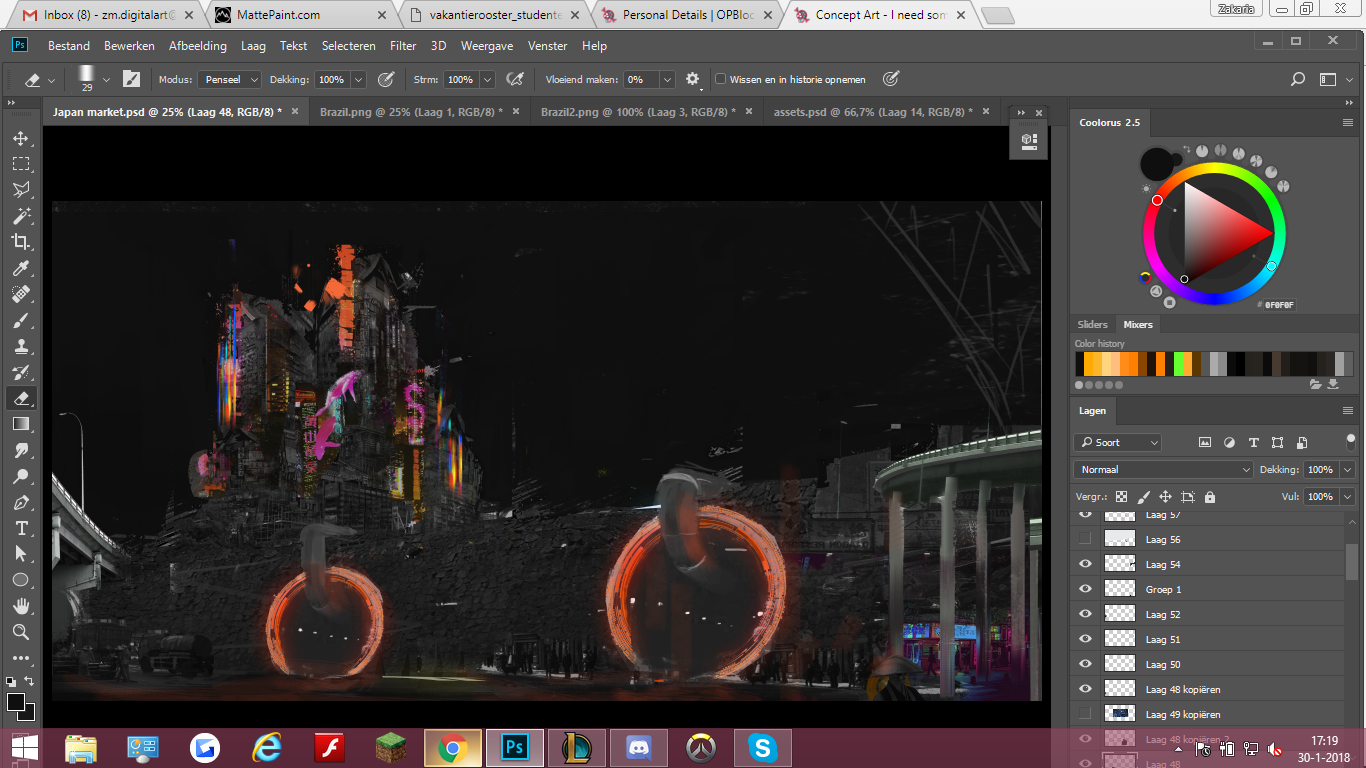The height and width of the screenshot is (768, 1366).
Task: Select the Hand tool
Action: point(20,606)
